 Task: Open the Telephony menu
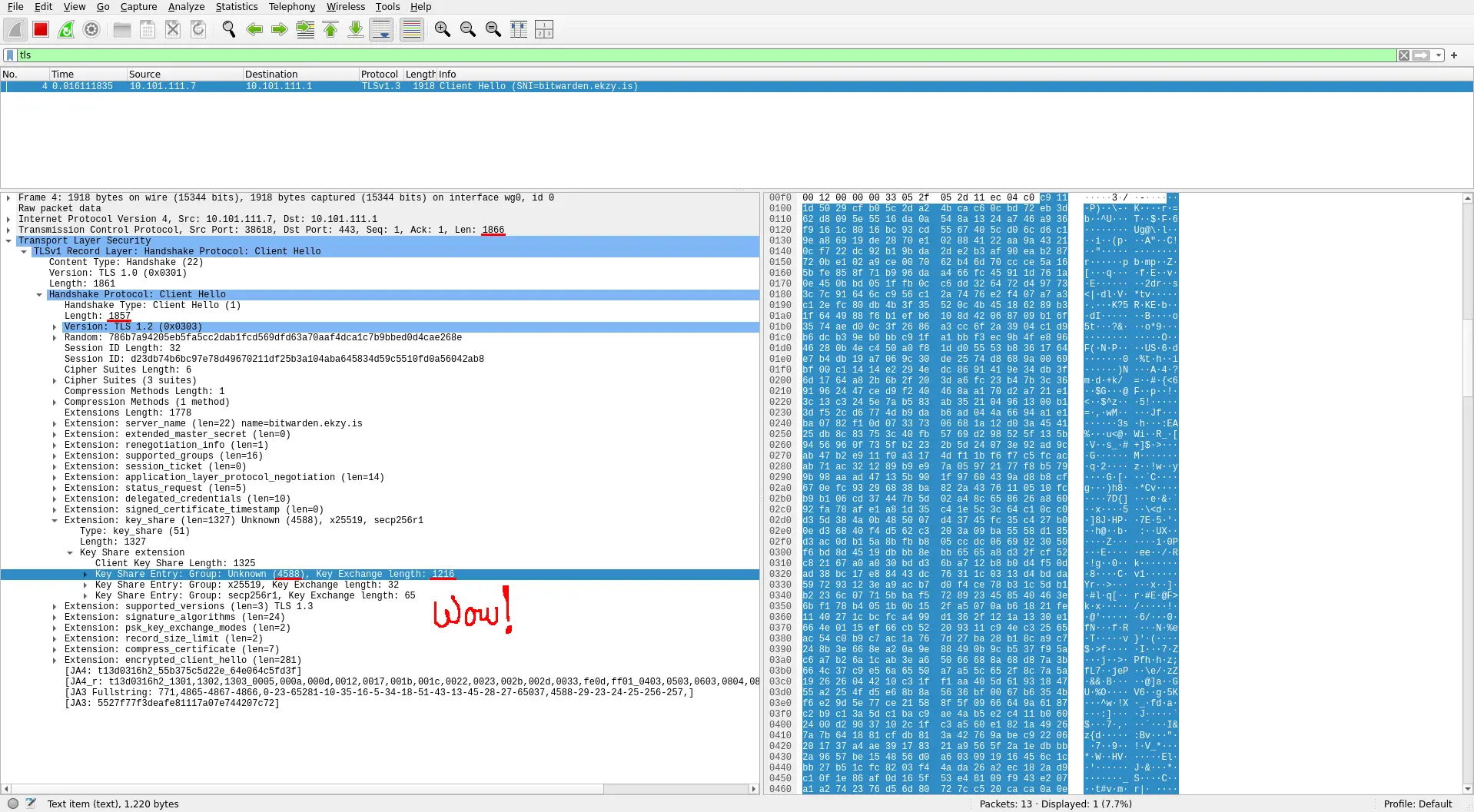[291, 7]
